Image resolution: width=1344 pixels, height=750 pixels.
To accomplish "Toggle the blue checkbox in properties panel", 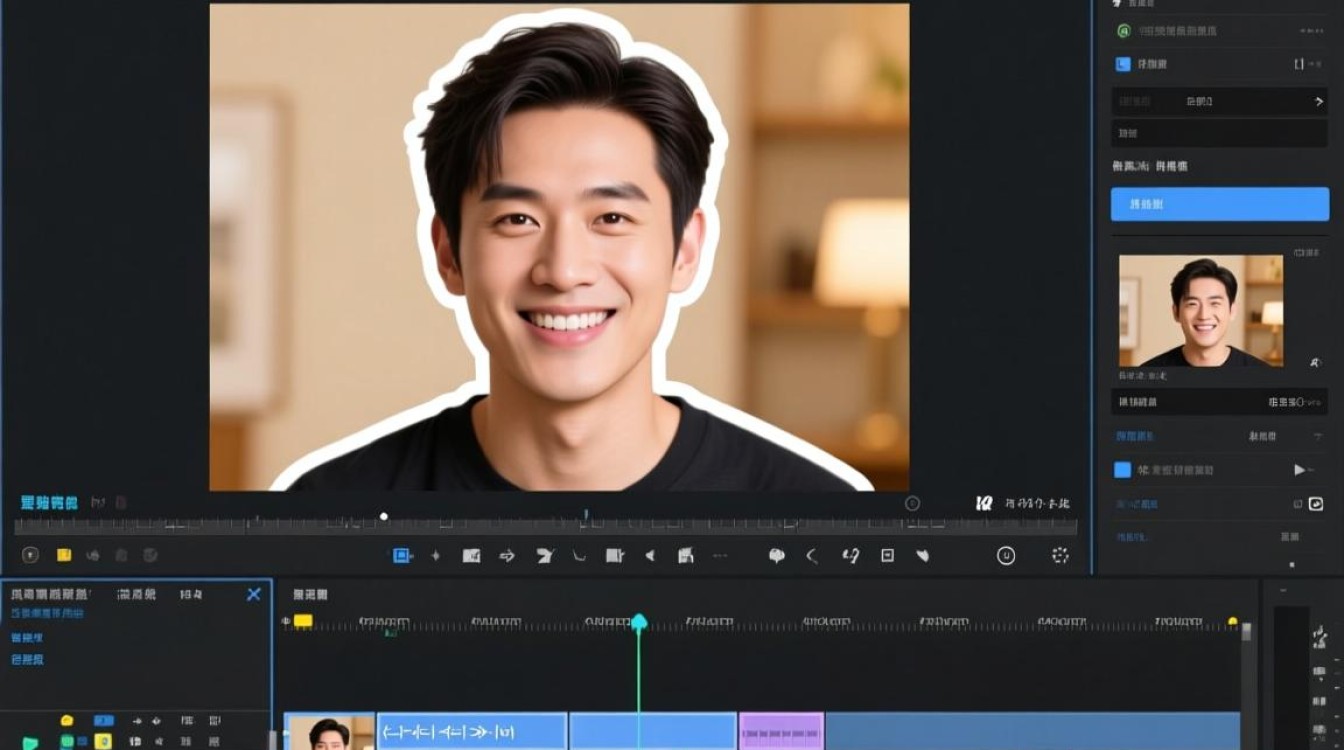I will point(1123,64).
